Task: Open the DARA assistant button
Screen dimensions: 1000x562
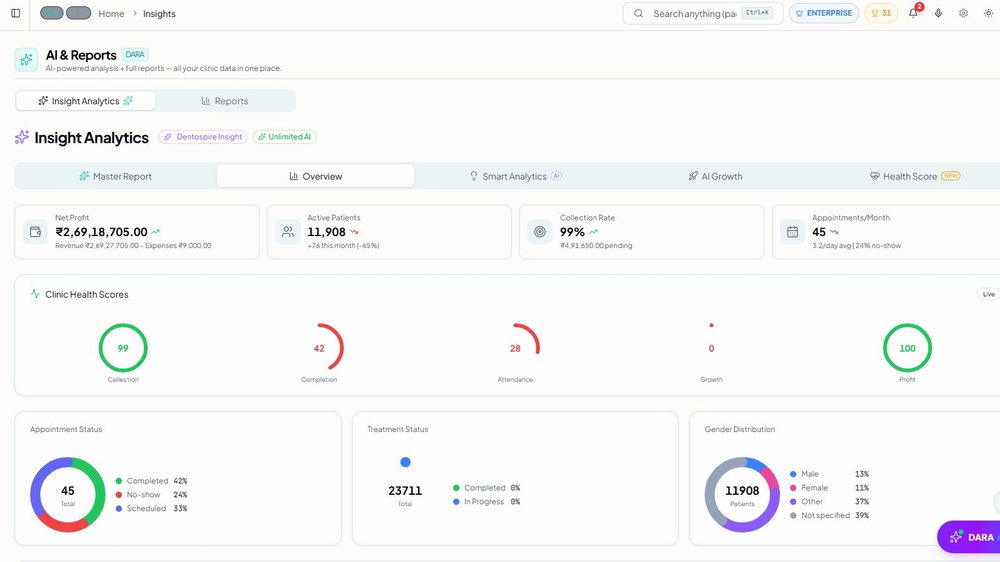Action: (x=969, y=537)
